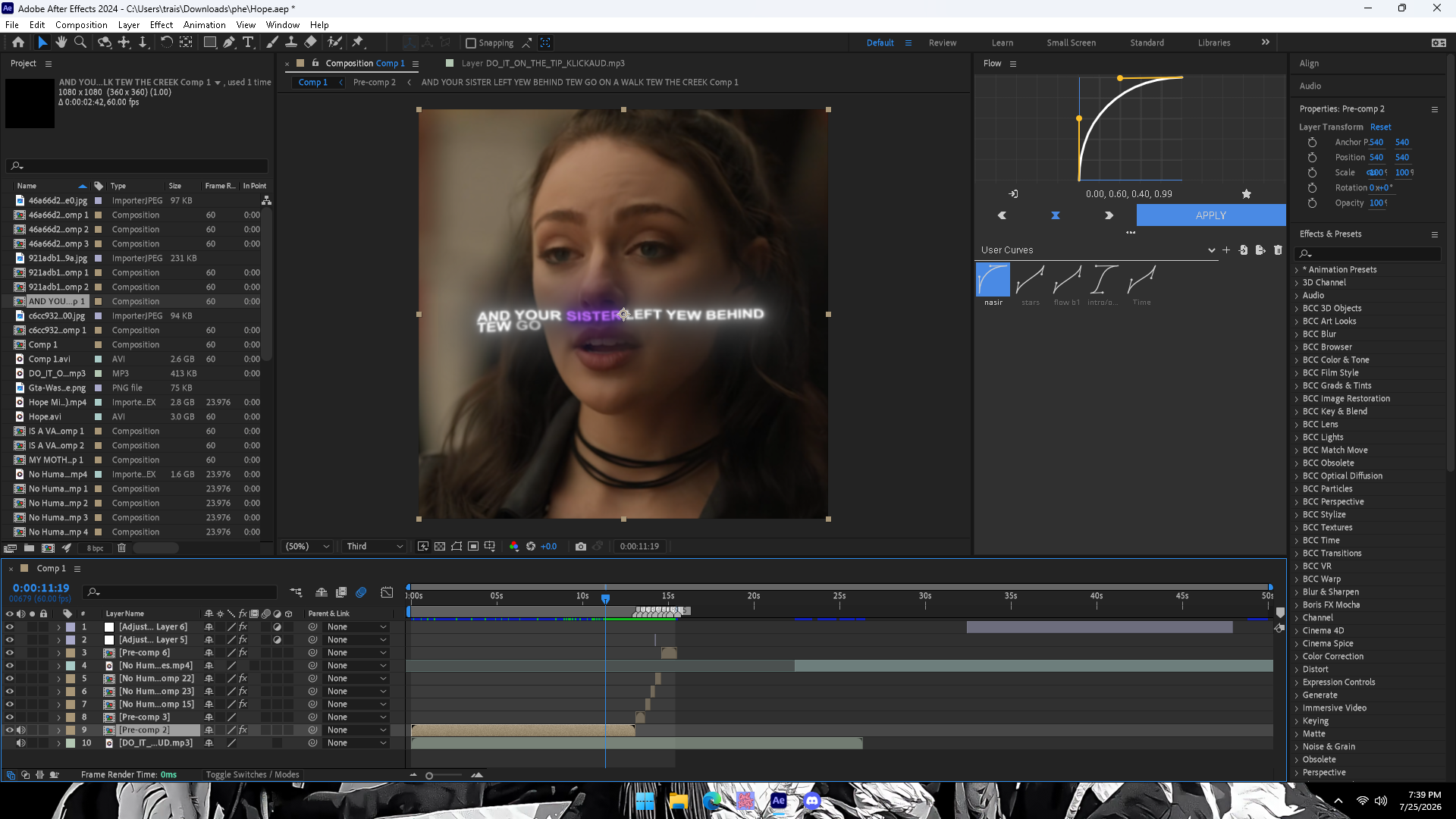Select the Puppet Pin tool

click(x=358, y=42)
